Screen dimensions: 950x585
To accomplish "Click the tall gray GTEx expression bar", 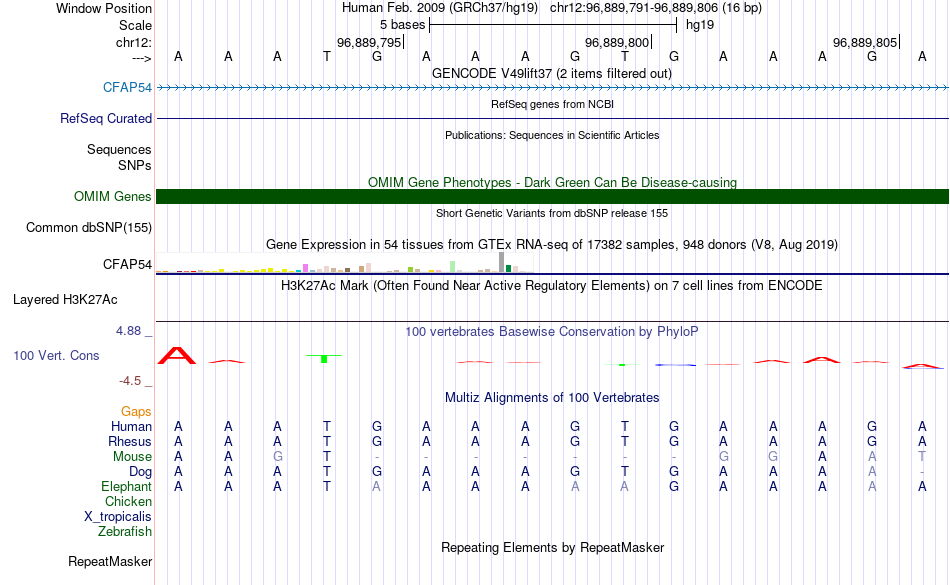I will click(x=502, y=262).
